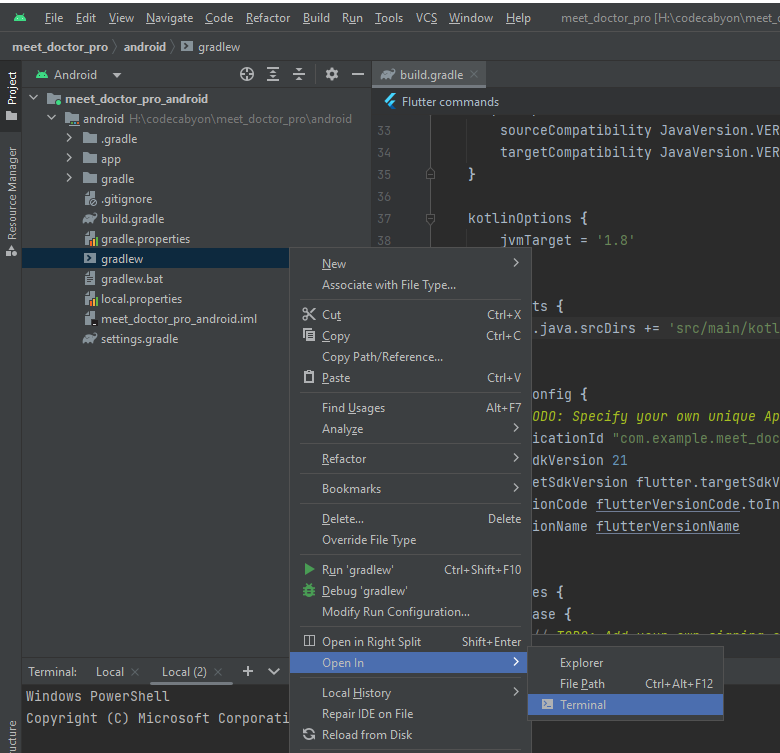Select gradlew.bat file in tree
This screenshot has width=780, height=753.
pos(132,279)
